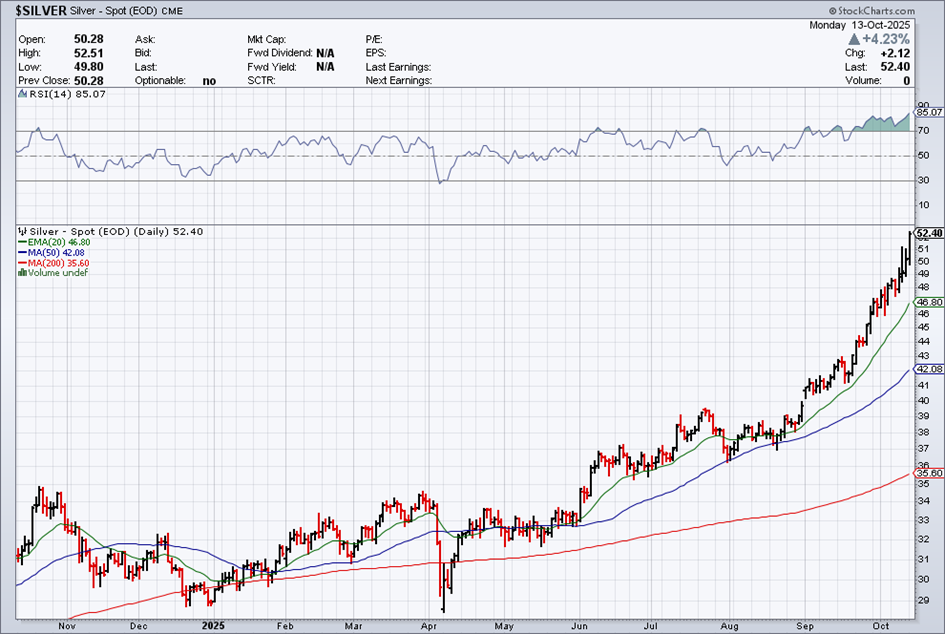Click the Jun label on time axis
Viewport: 945px width, 634px height.
point(579,626)
